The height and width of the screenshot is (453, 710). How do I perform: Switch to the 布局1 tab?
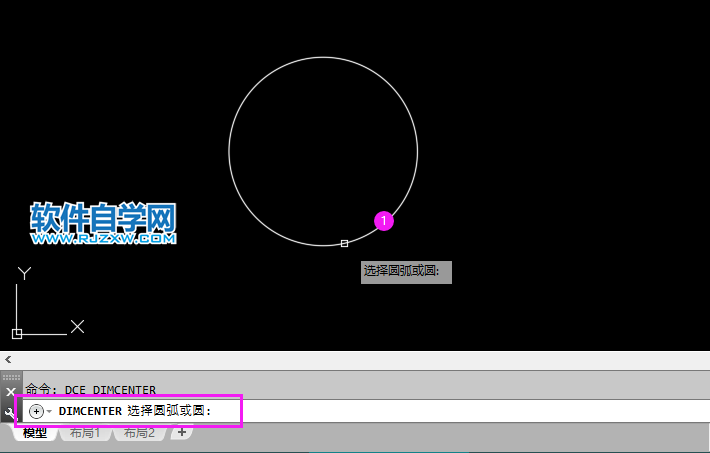(x=85, y=433)
